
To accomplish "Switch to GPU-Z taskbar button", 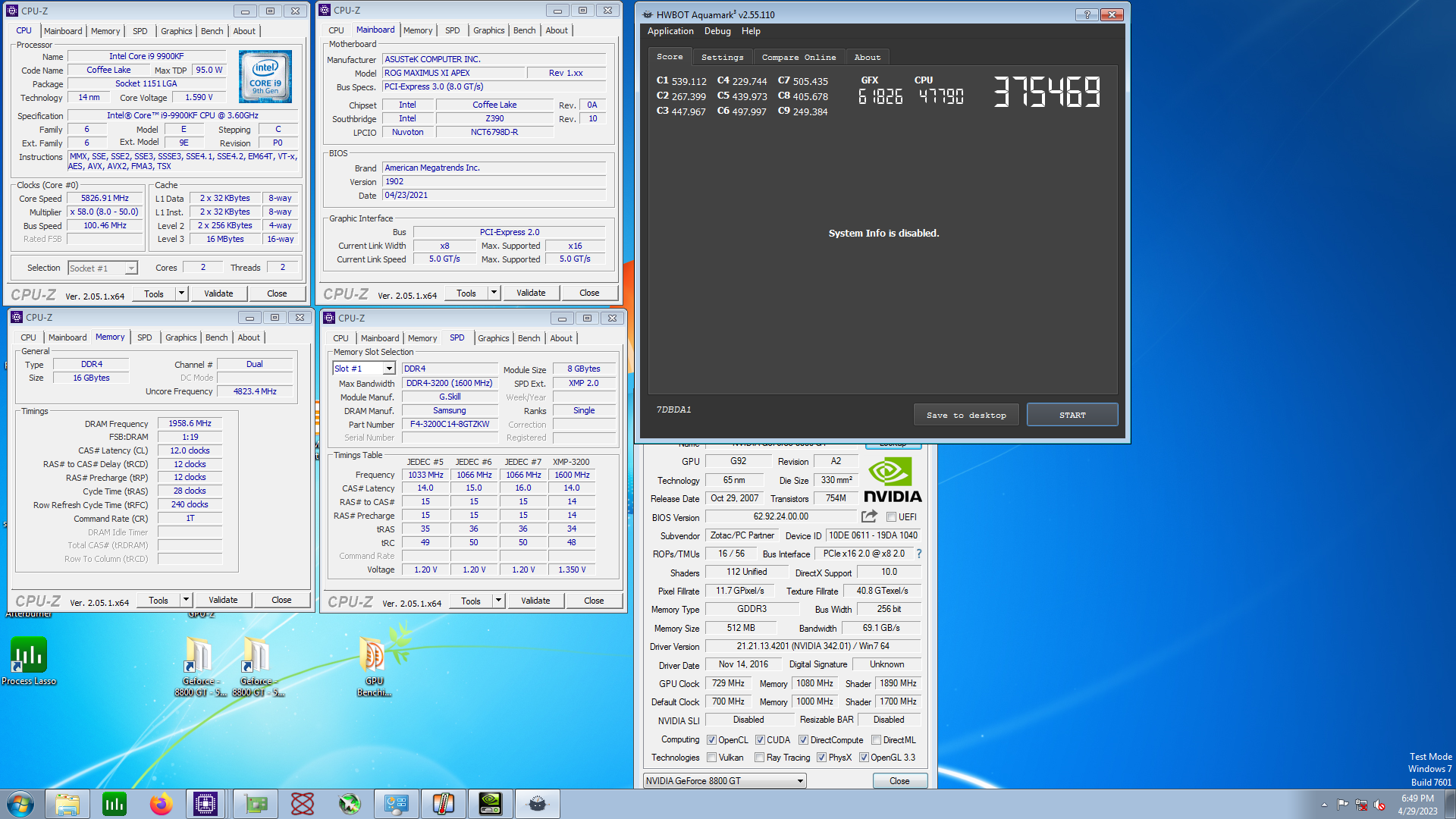I will click(x=256, y=804).
